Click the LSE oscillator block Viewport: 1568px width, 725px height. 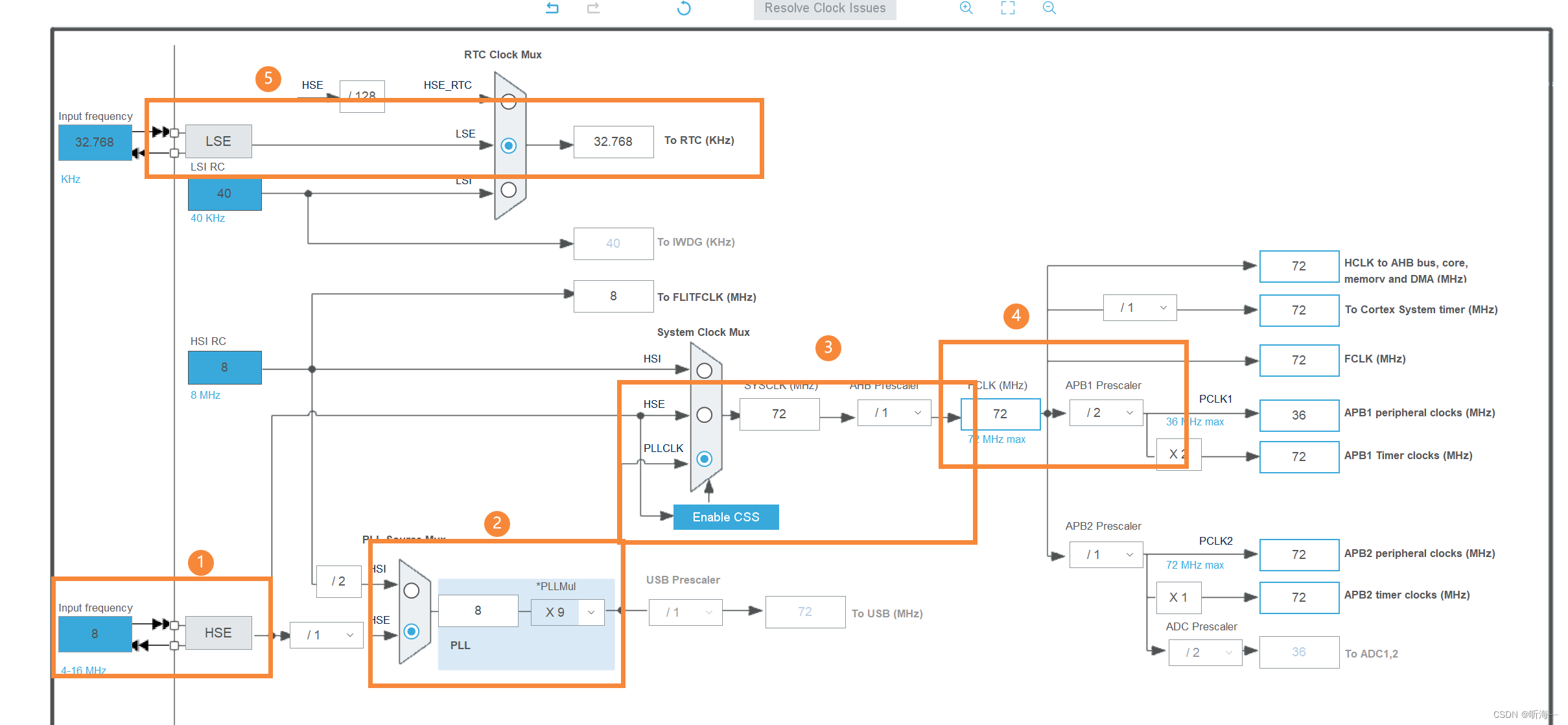pyautogui.click(x=218, y=141)
